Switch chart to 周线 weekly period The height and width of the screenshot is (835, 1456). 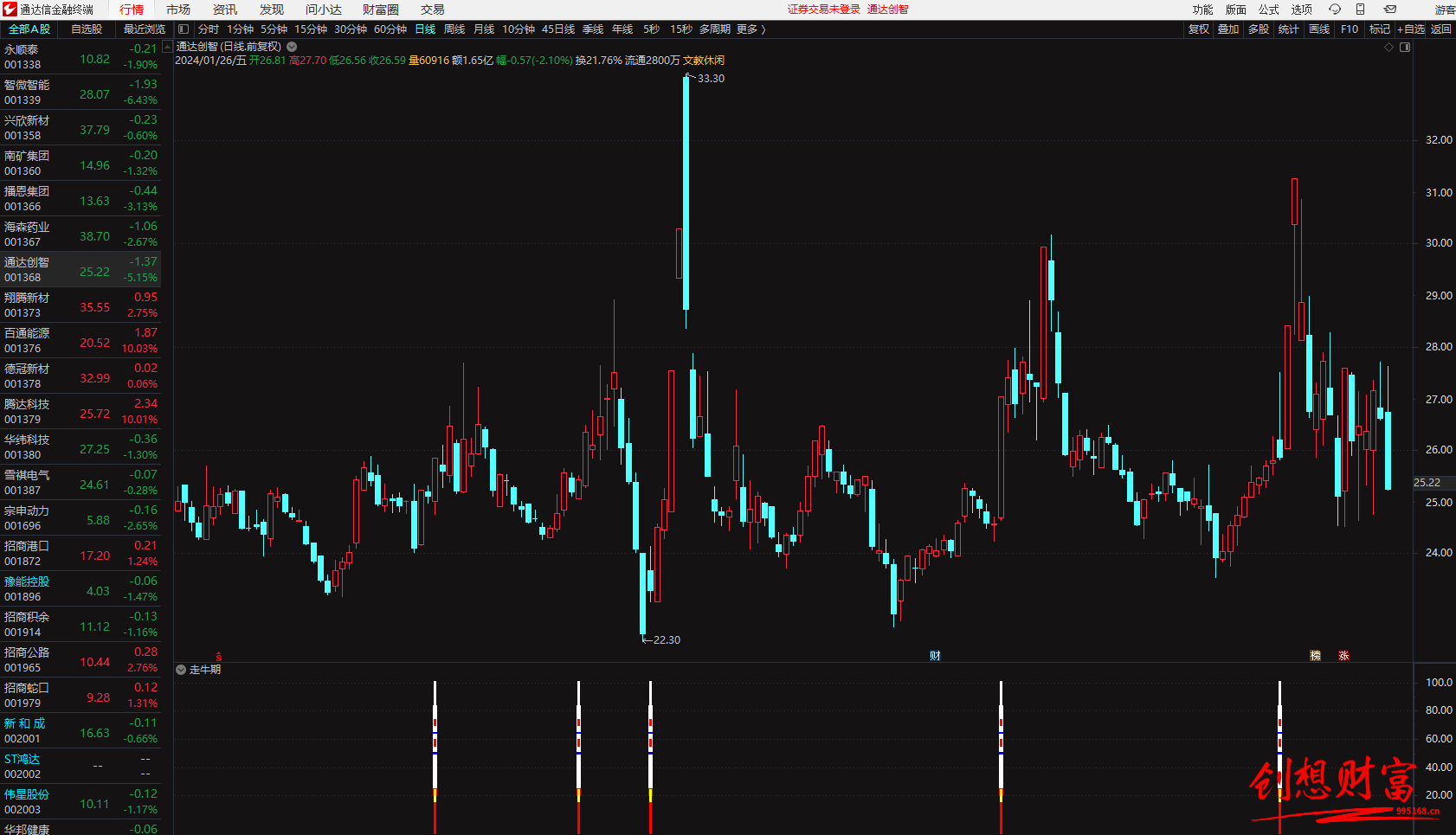pyautogui.click(x=454, y=29)
